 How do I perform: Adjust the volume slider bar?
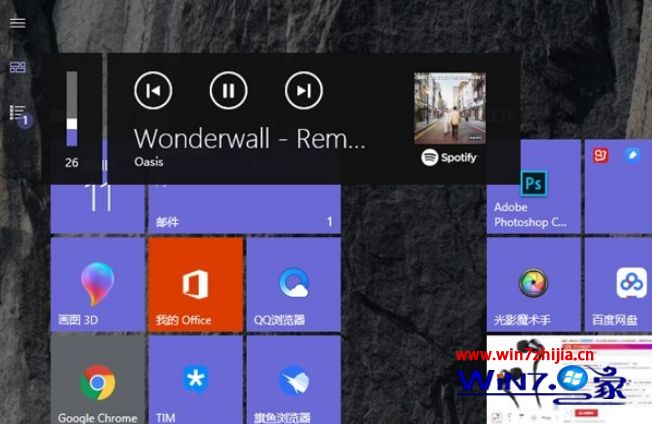pos(72,109)
